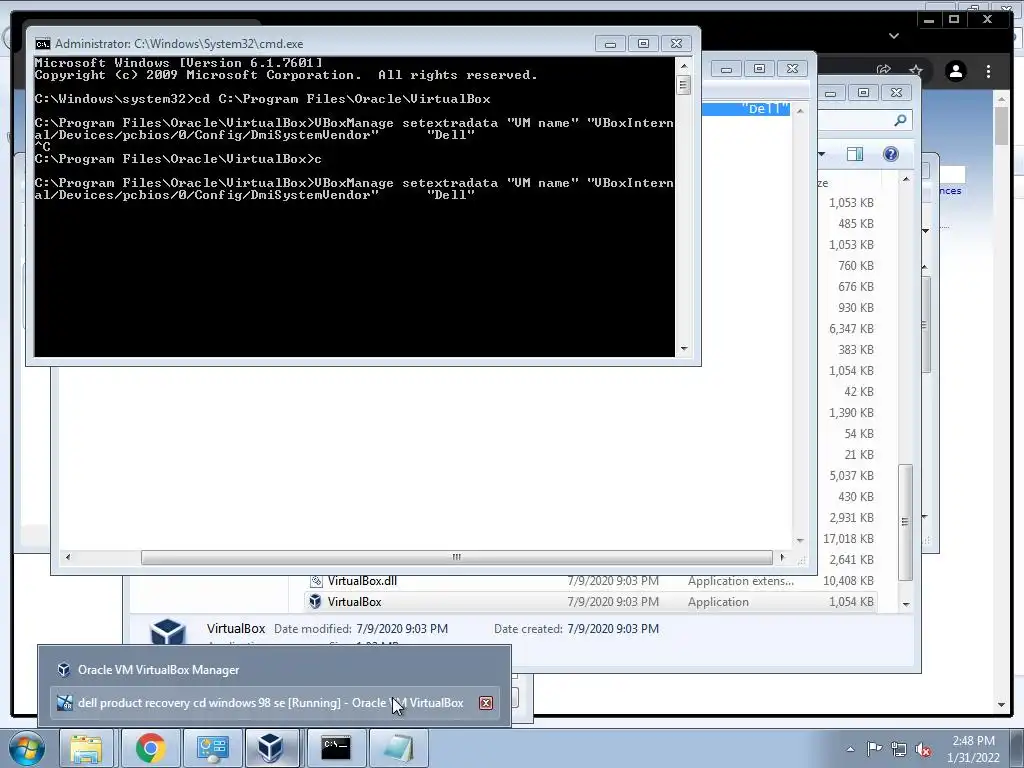Click the 10,408 KB size cell
1024x768 pixels.
point(848,581)
